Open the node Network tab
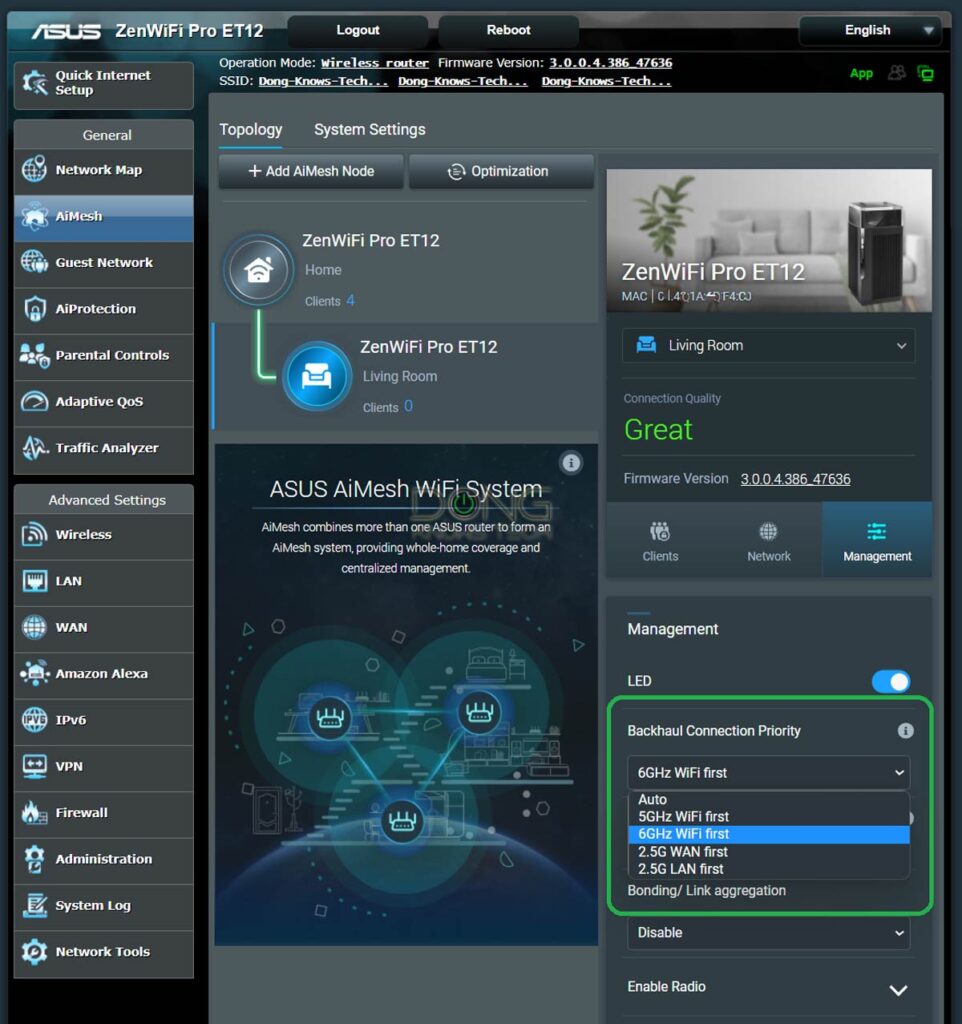The height and width of the screenshot is (1024, 962). (x=769, y=541)
